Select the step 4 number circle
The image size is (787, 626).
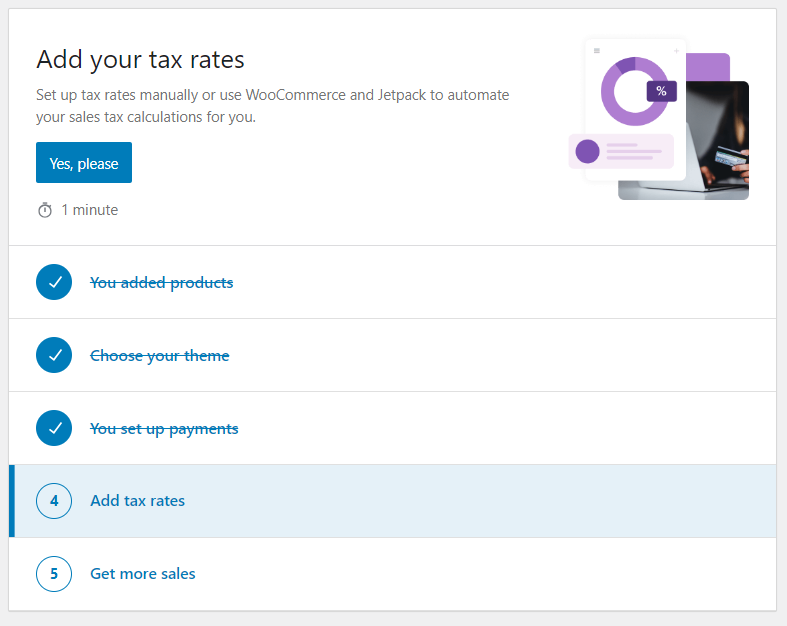tap(54, 501)
